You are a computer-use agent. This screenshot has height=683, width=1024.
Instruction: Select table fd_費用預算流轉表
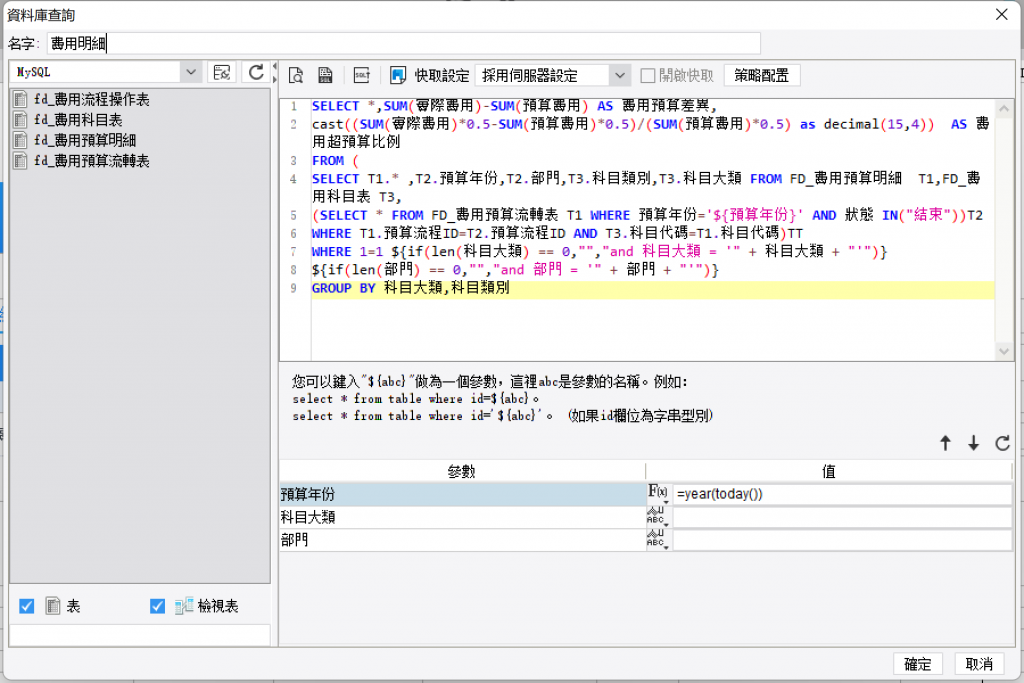[x=91, y=161]
